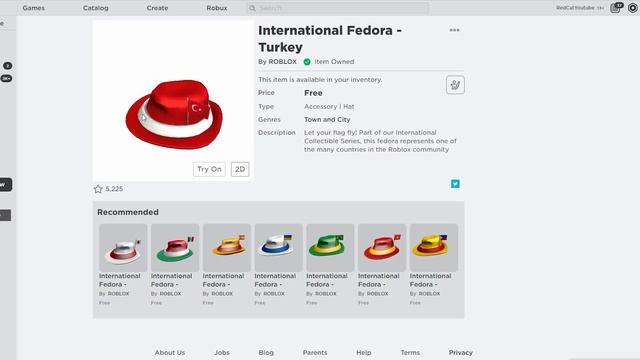Screen dimensions: 640x360
Task: Open the Games nav item
Action: coord(33,8)
